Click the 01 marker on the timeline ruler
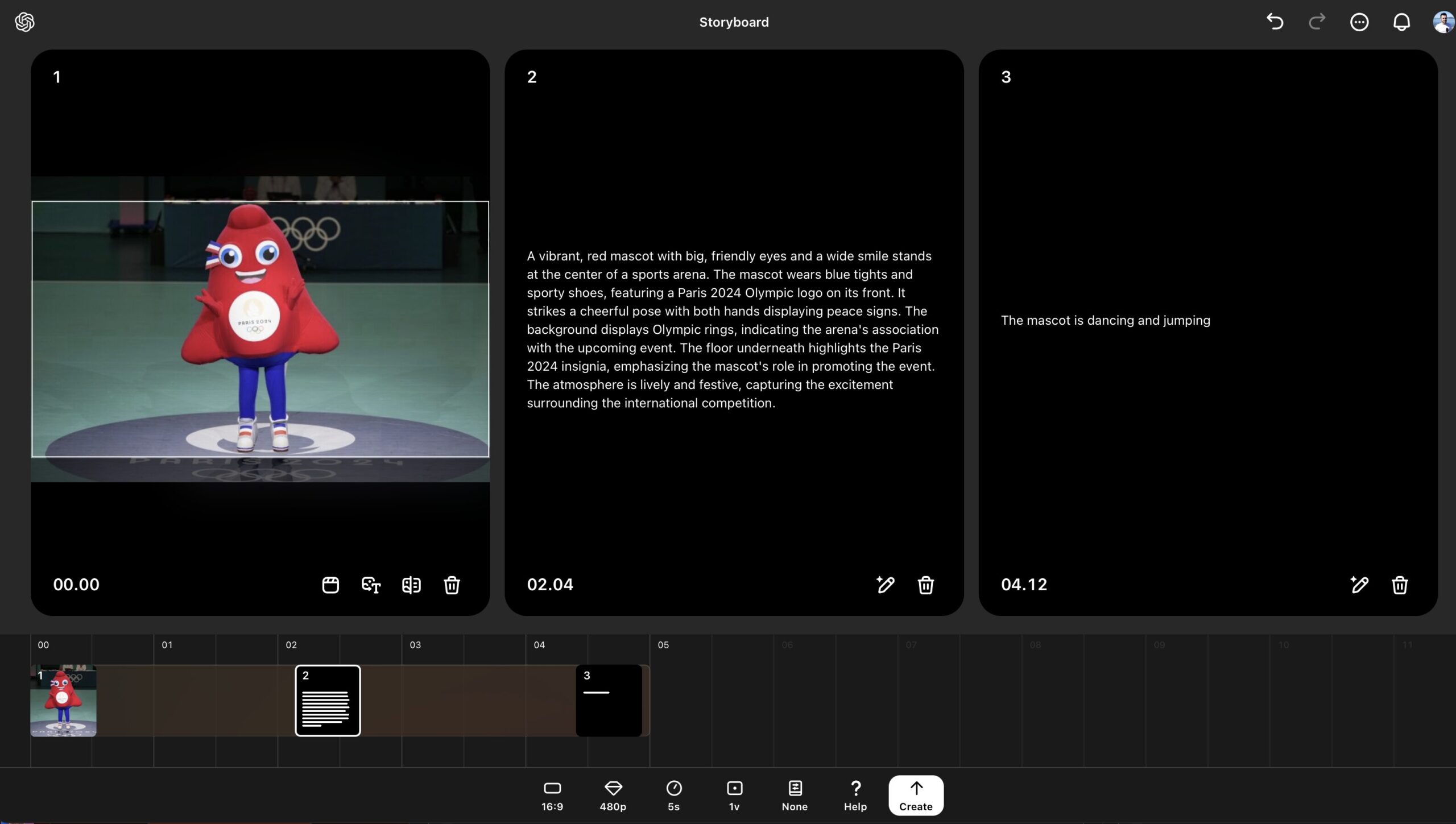This screenshot has width=1456, height=824. 167,645
